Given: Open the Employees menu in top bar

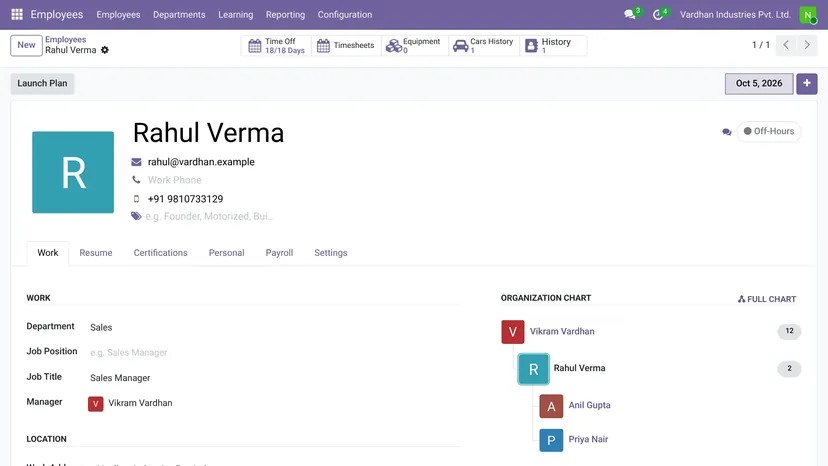Looking at the screenshot, I should (118, 15).
